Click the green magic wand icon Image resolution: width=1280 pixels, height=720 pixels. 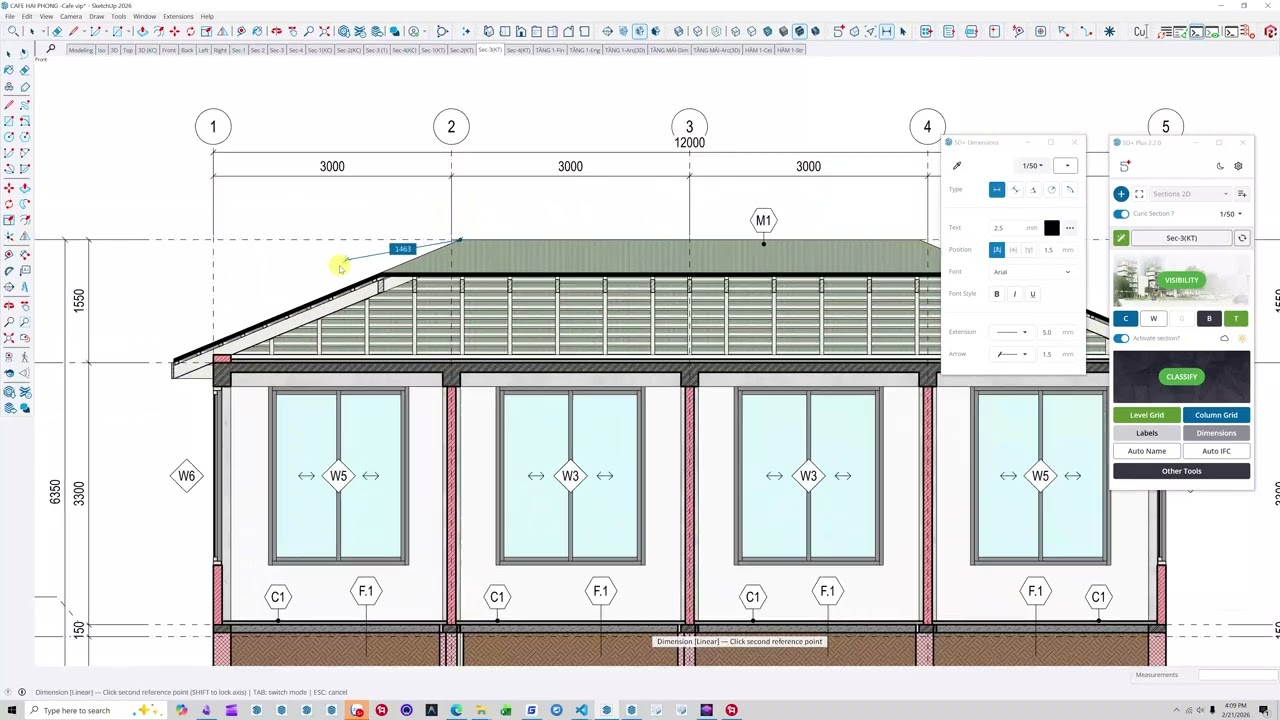(1121, 238)
